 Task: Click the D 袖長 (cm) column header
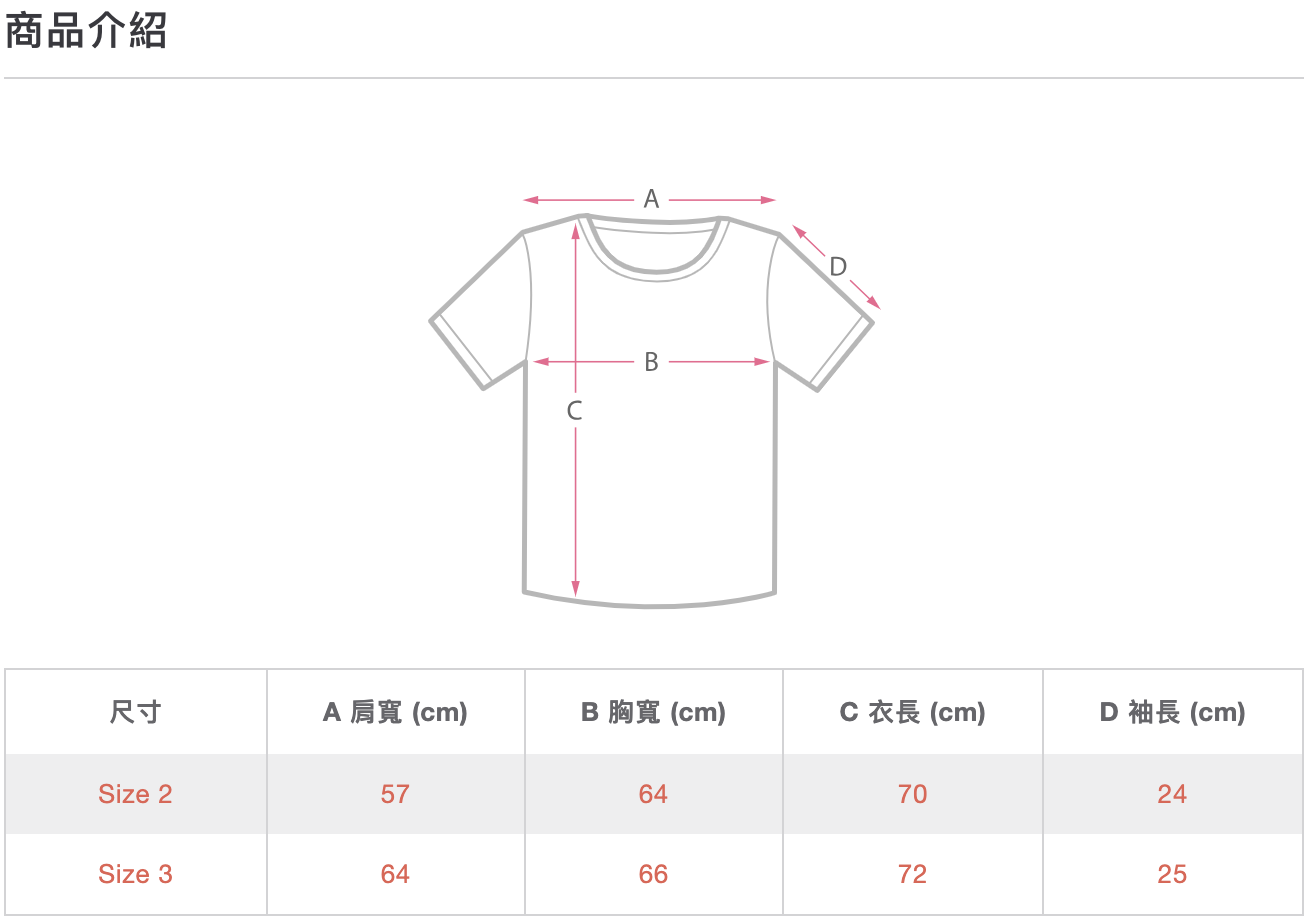1172,712
